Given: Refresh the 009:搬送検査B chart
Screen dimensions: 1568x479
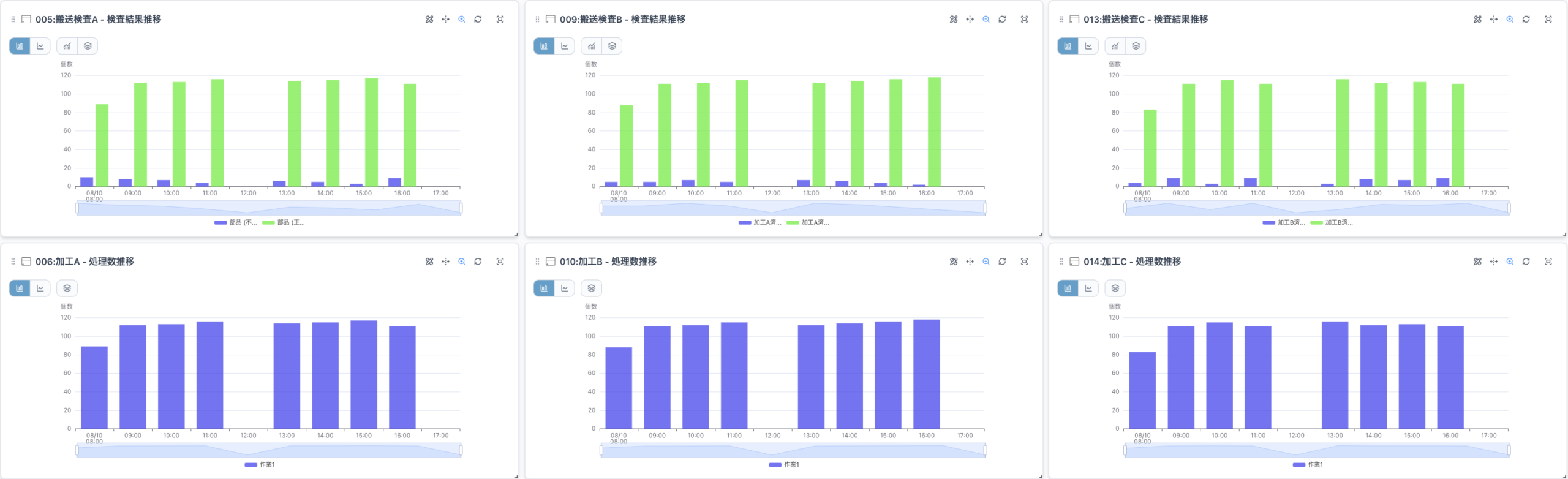Looking at the screenshot, I should pos(1003,20).
